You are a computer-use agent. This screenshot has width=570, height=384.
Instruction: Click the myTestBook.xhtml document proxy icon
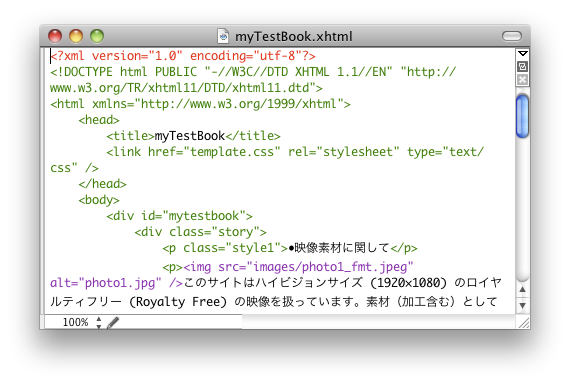pos(223,36)
